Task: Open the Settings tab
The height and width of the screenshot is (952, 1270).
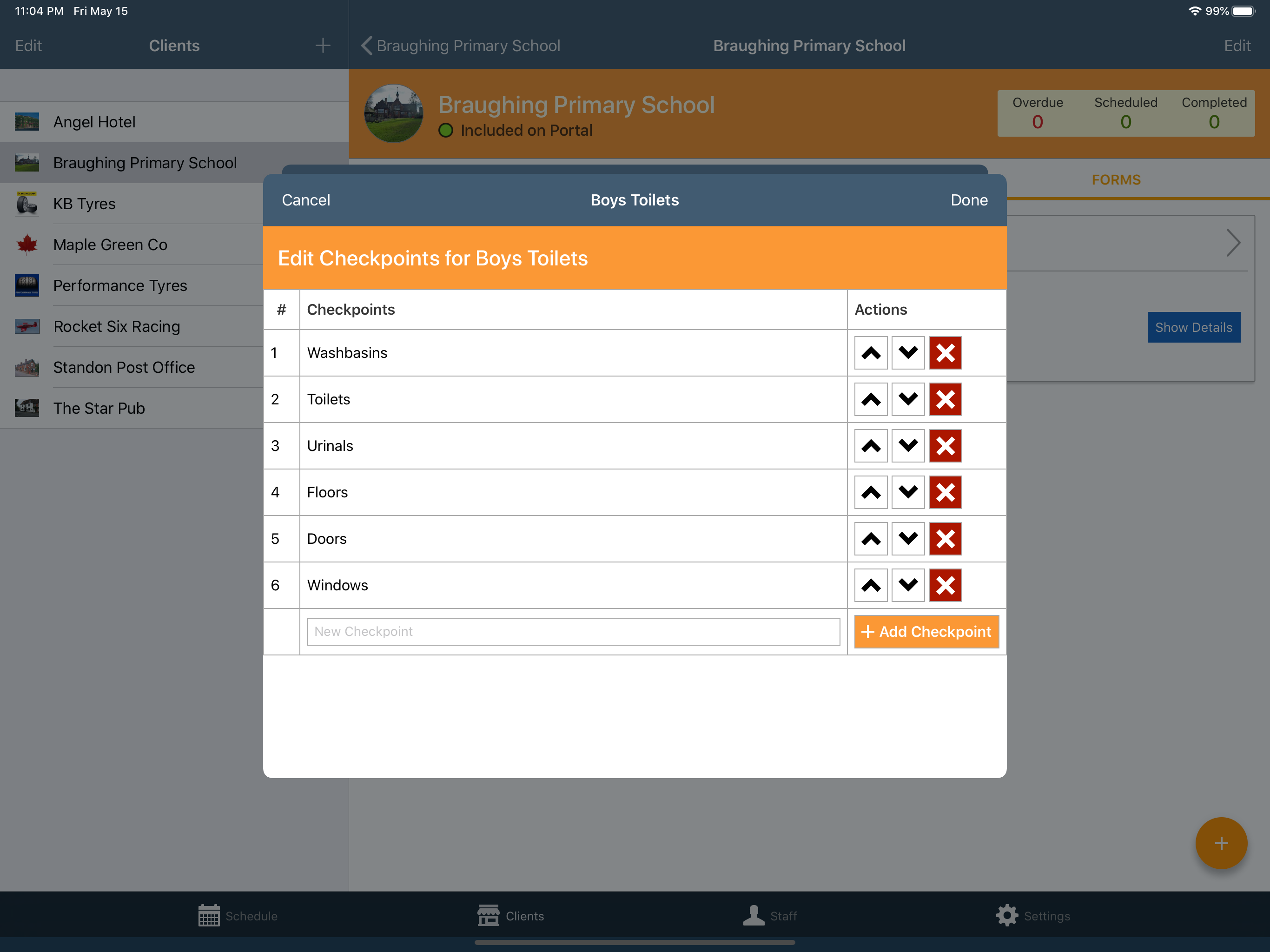Action: pyautogui.click(x=1032, y=916)
